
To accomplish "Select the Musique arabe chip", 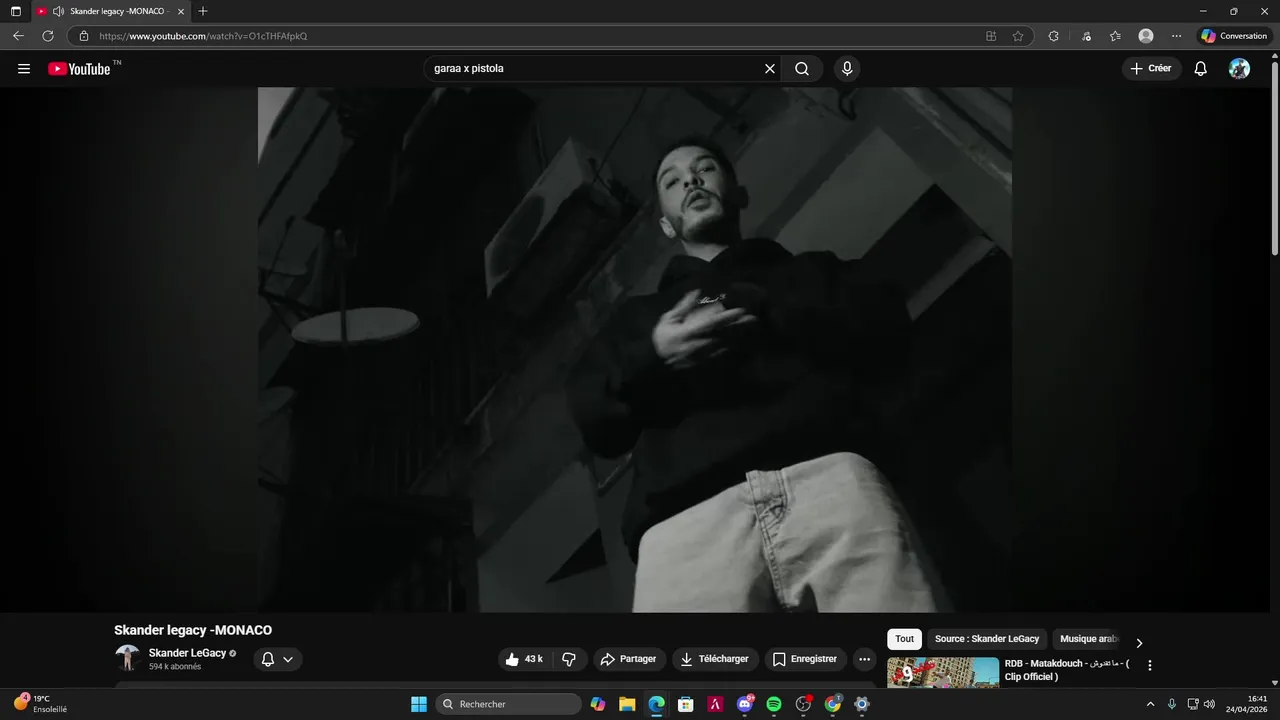I will [1088, 639].
